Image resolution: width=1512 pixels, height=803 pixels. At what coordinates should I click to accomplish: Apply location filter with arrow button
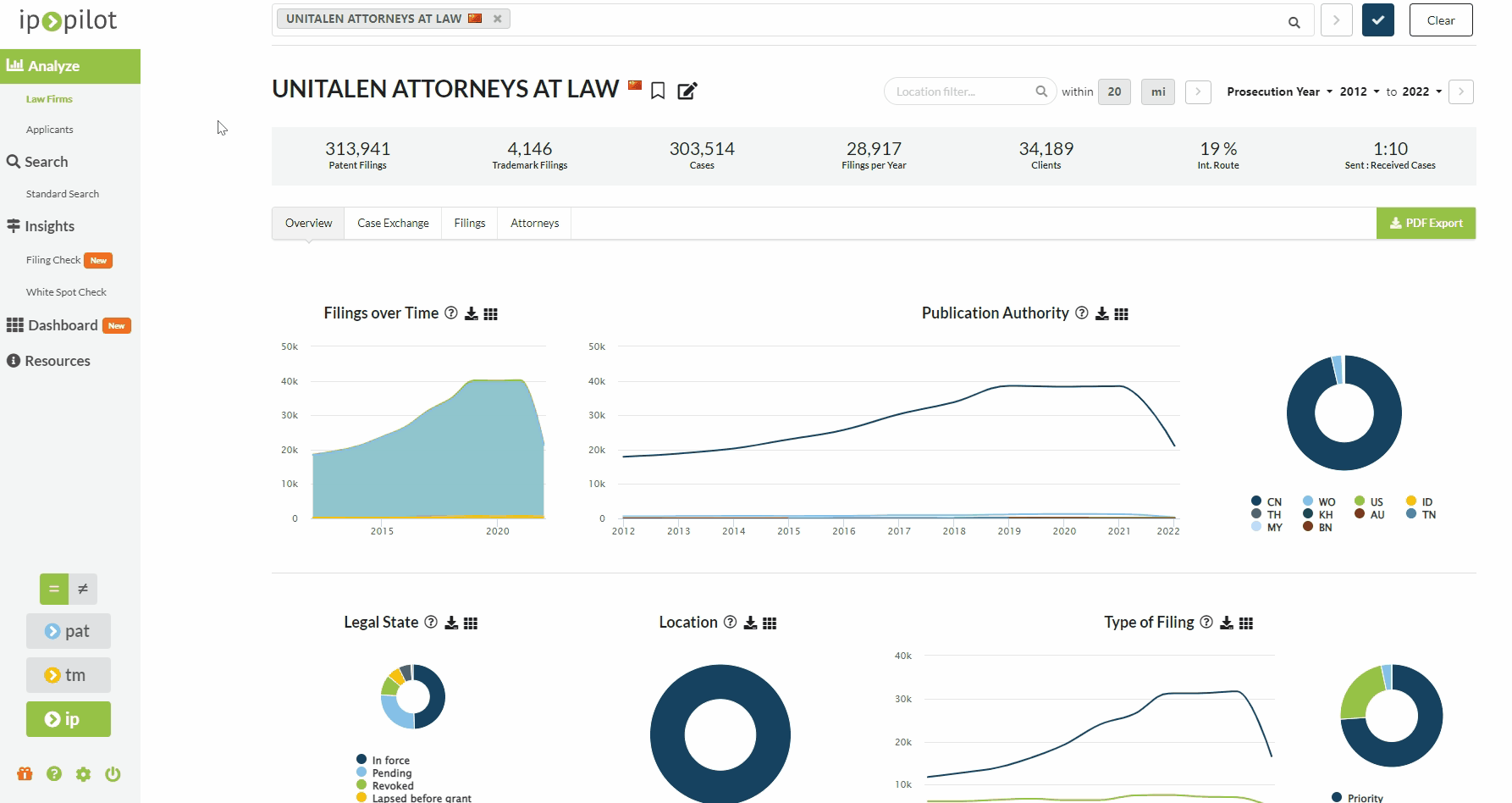[x=1198, y=91]
